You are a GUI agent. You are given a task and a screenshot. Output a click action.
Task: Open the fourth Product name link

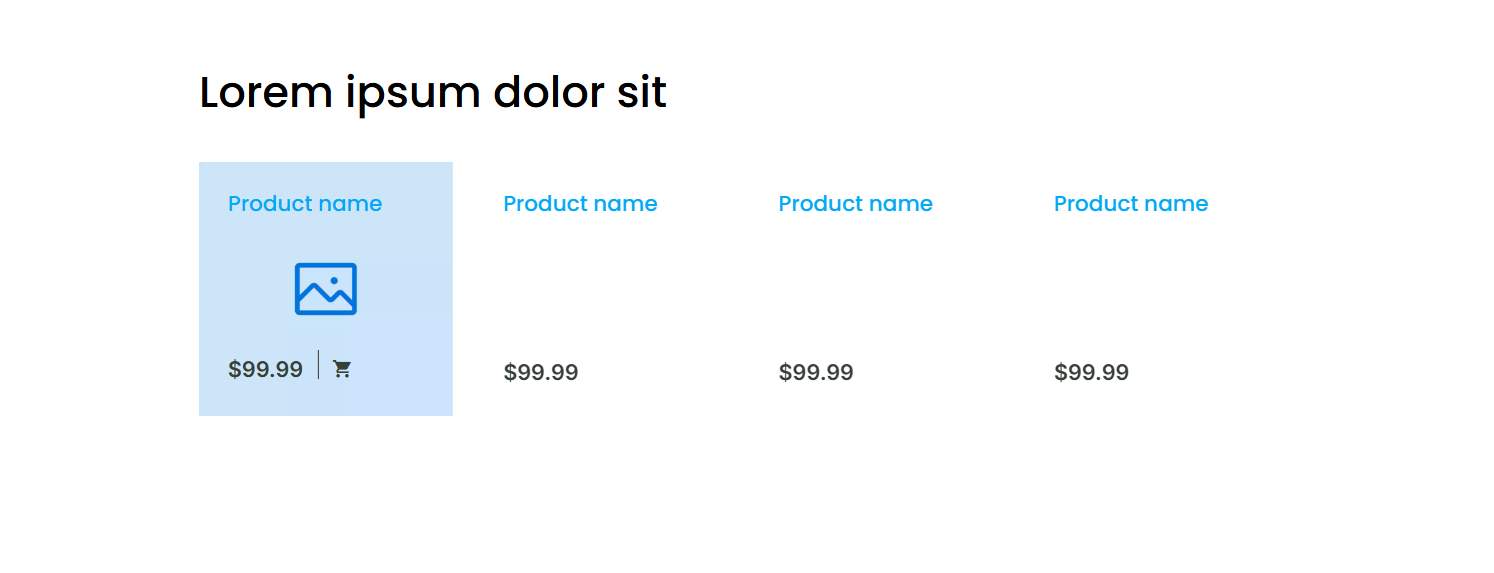(1130, 204)
